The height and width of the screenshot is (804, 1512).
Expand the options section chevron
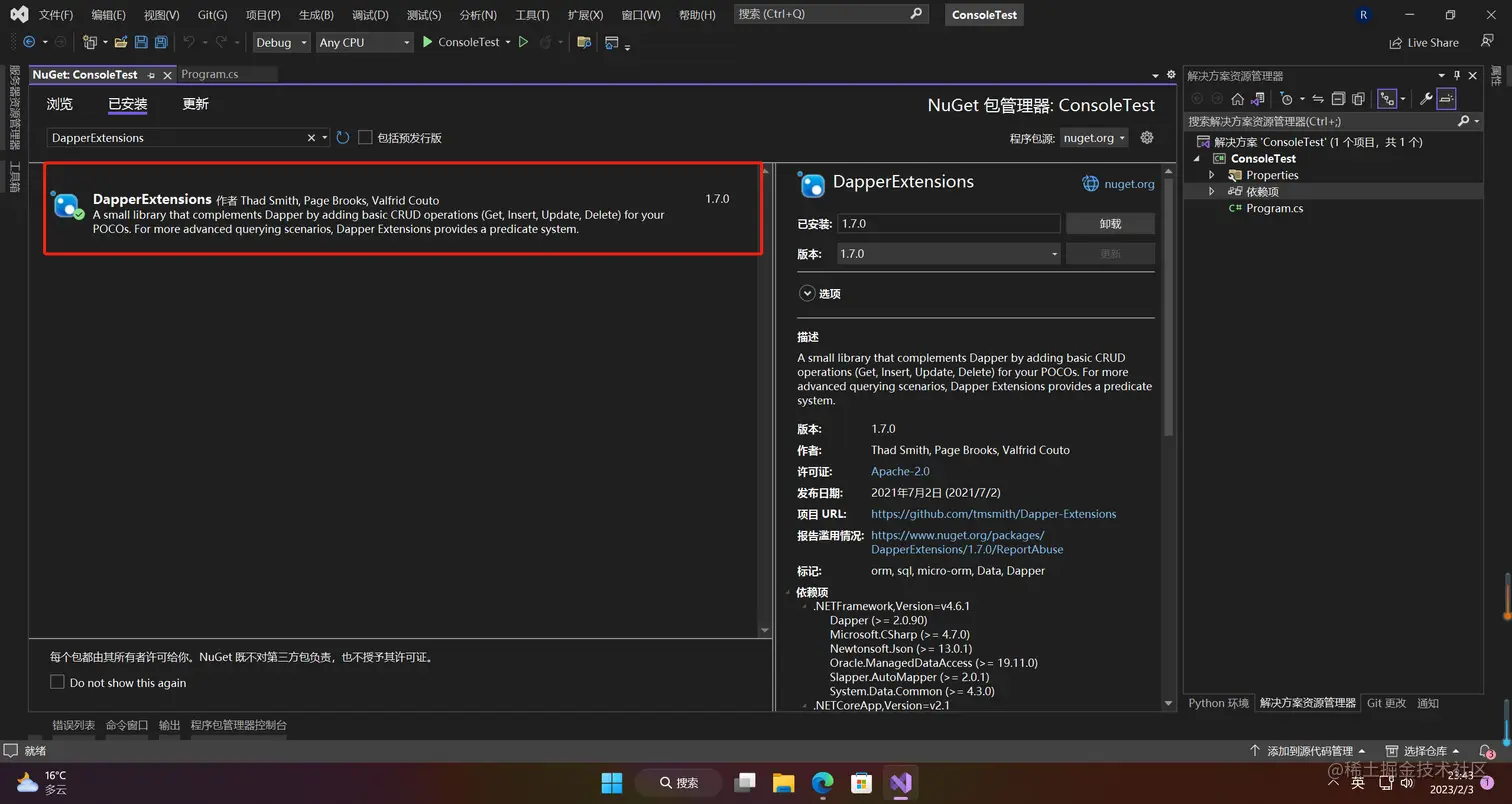[x=807, y=293]
